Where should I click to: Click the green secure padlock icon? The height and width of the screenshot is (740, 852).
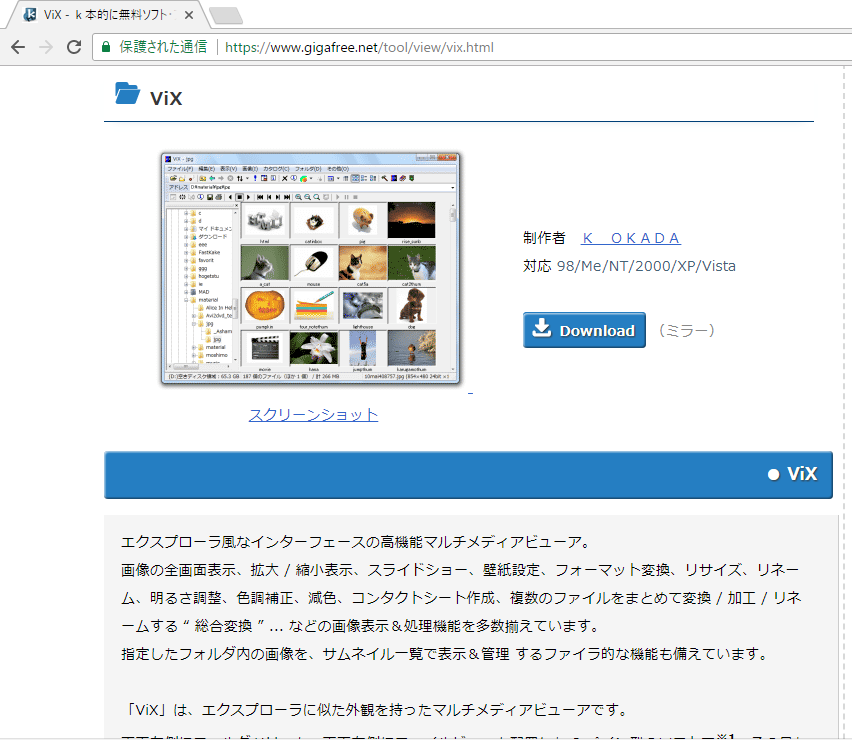[106, 47]
